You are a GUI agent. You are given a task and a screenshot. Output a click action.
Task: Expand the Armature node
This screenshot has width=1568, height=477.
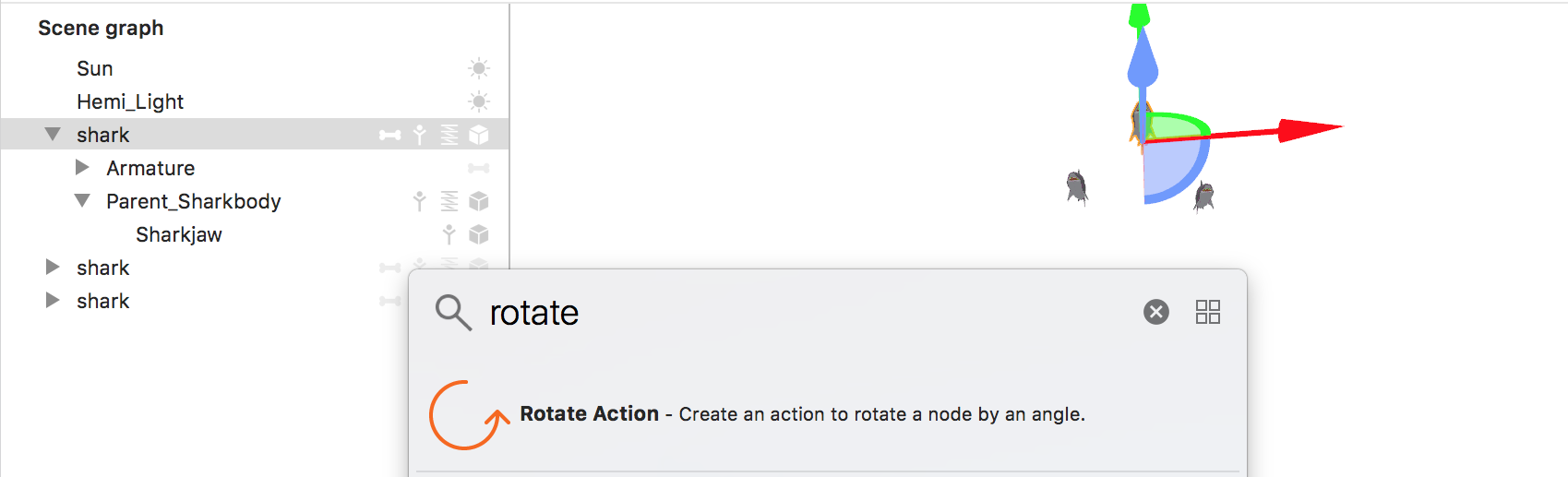pos(82,168)
